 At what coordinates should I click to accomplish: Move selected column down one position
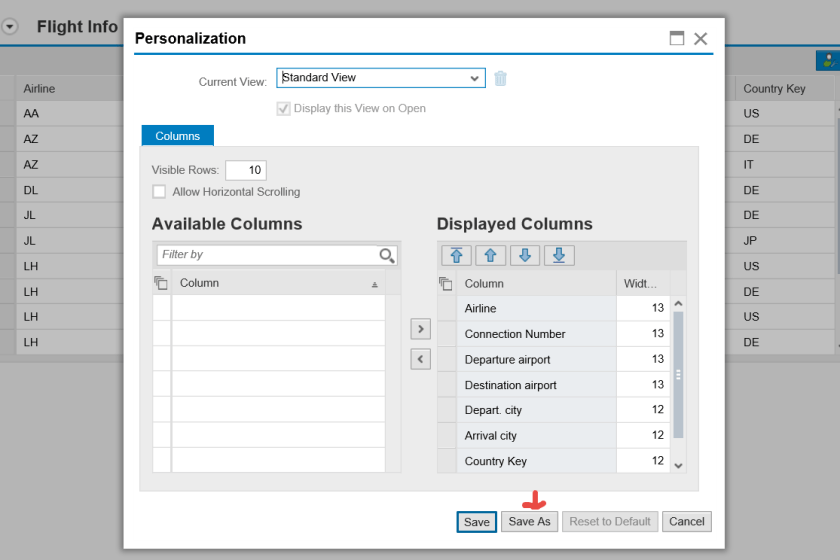[x=525, y=255]
